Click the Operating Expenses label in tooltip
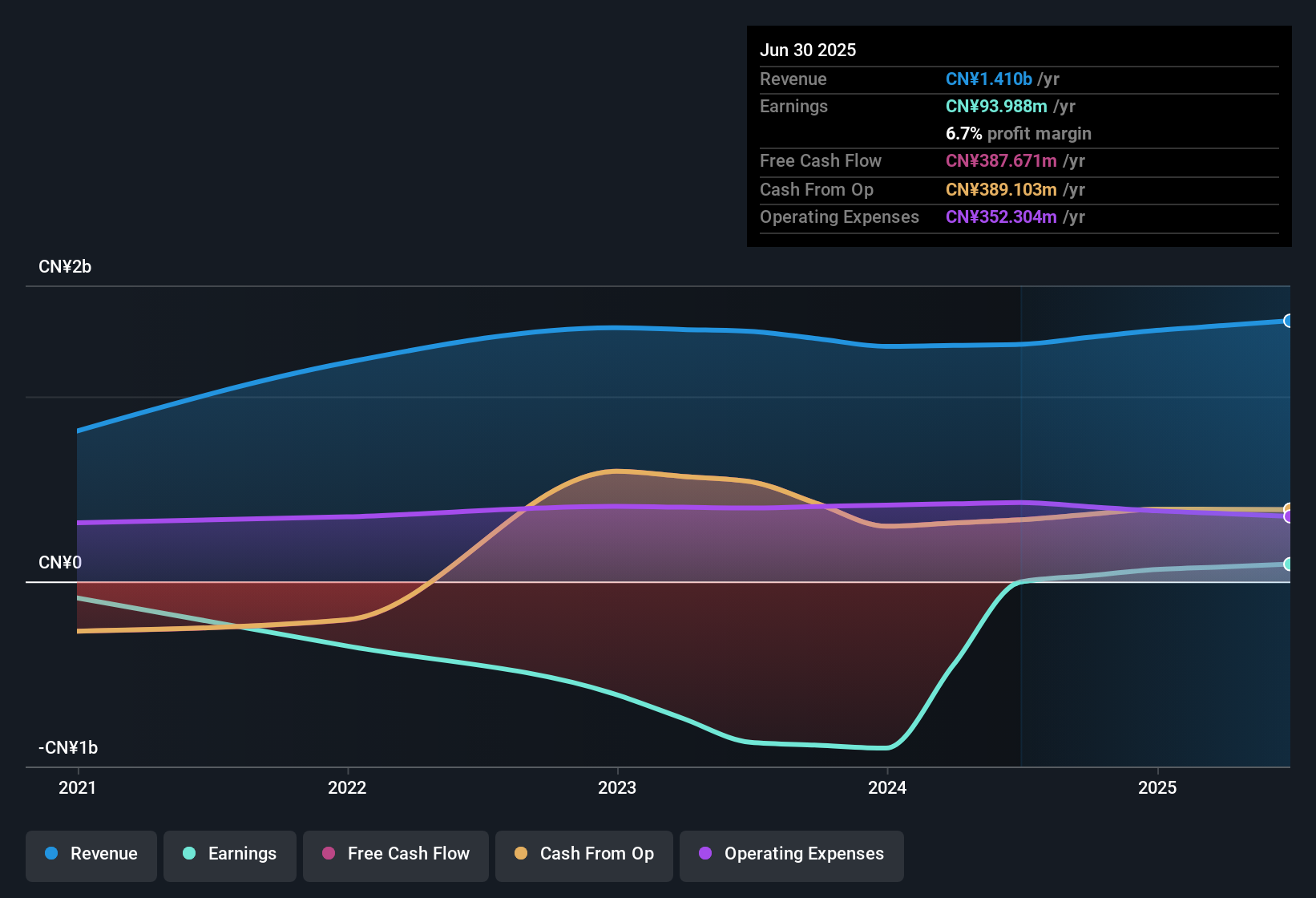 point(839,217)
